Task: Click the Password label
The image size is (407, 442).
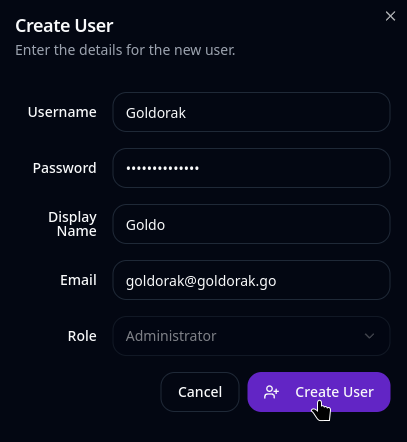Action: [65, 168]
